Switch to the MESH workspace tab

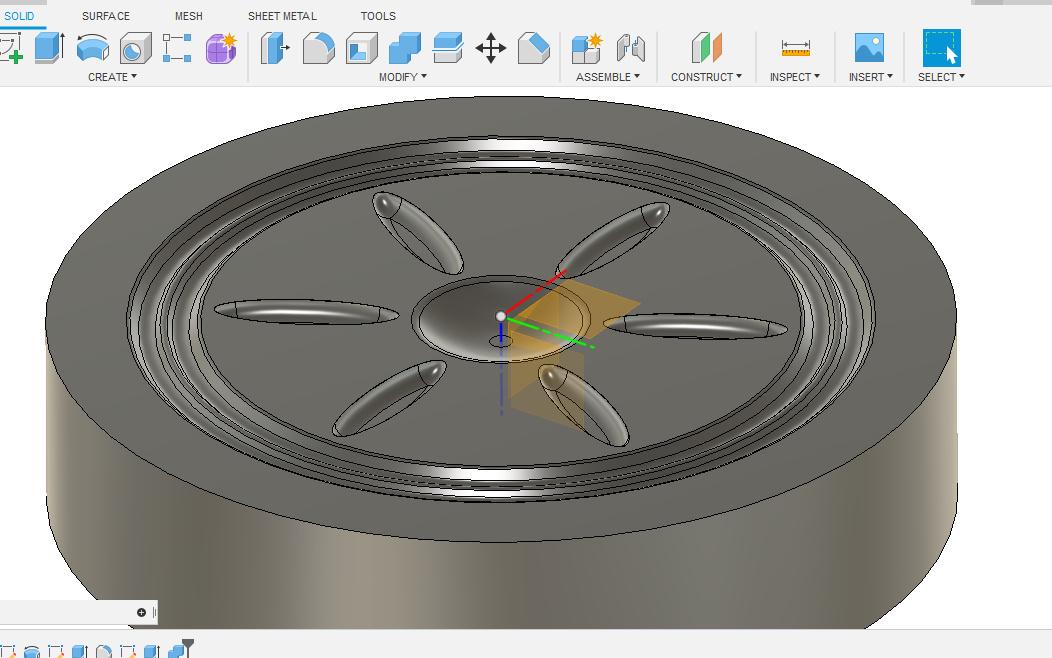click(188, 16)
